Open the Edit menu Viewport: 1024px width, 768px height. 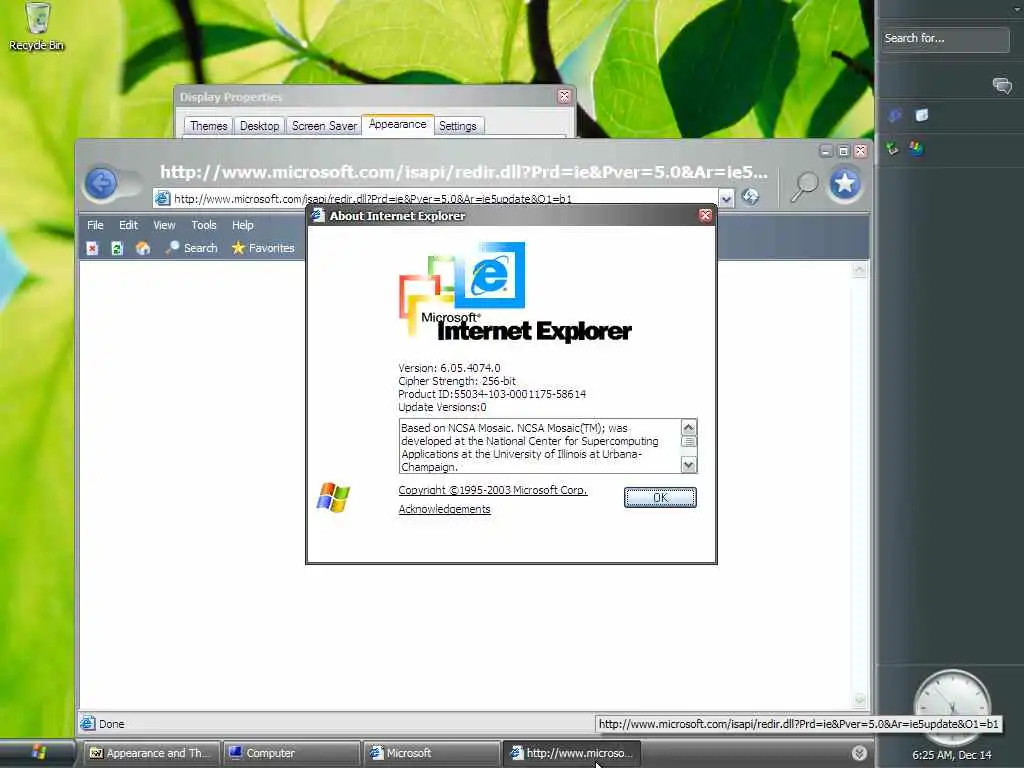click(x=128, y=225)
